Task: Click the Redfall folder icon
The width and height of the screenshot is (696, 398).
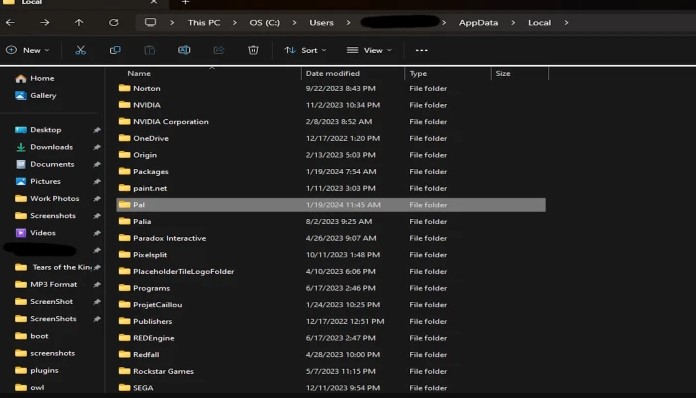Action: click(125, 355)
